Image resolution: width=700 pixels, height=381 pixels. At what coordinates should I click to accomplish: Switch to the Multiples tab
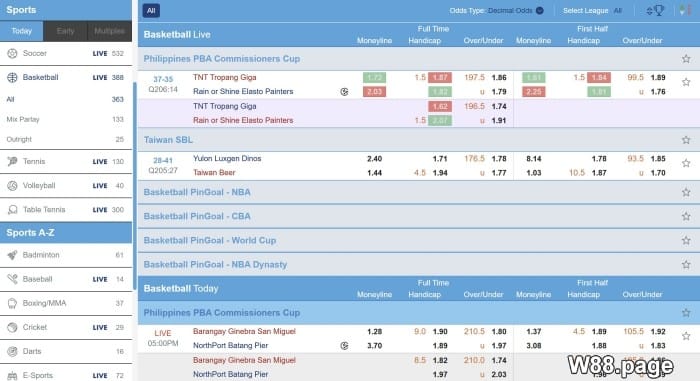point(109,31)
